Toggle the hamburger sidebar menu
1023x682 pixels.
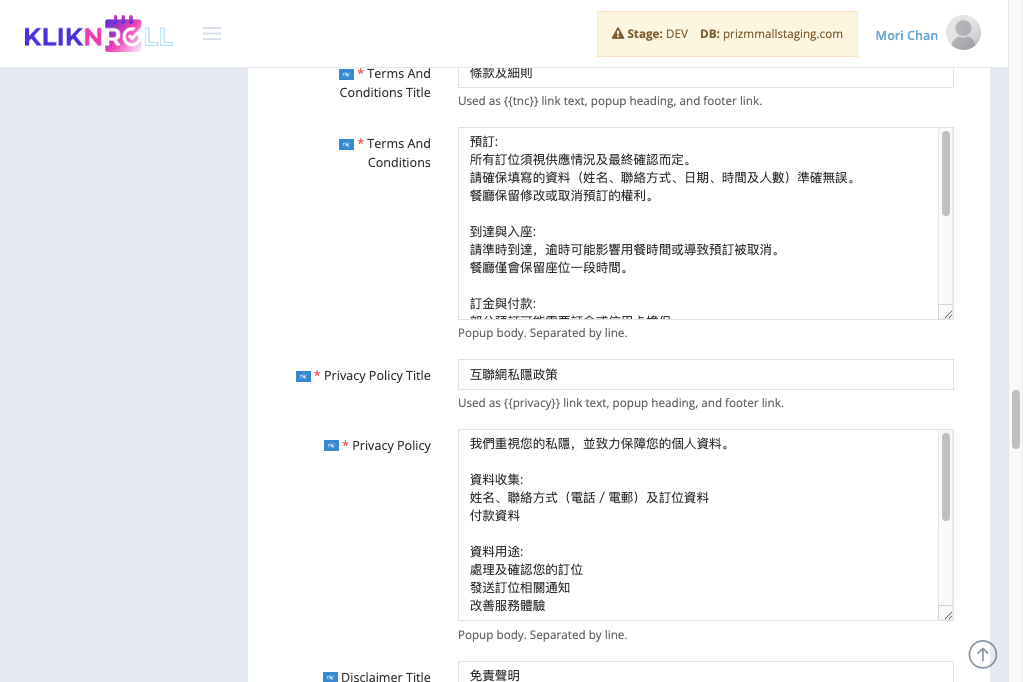(212, 34)
